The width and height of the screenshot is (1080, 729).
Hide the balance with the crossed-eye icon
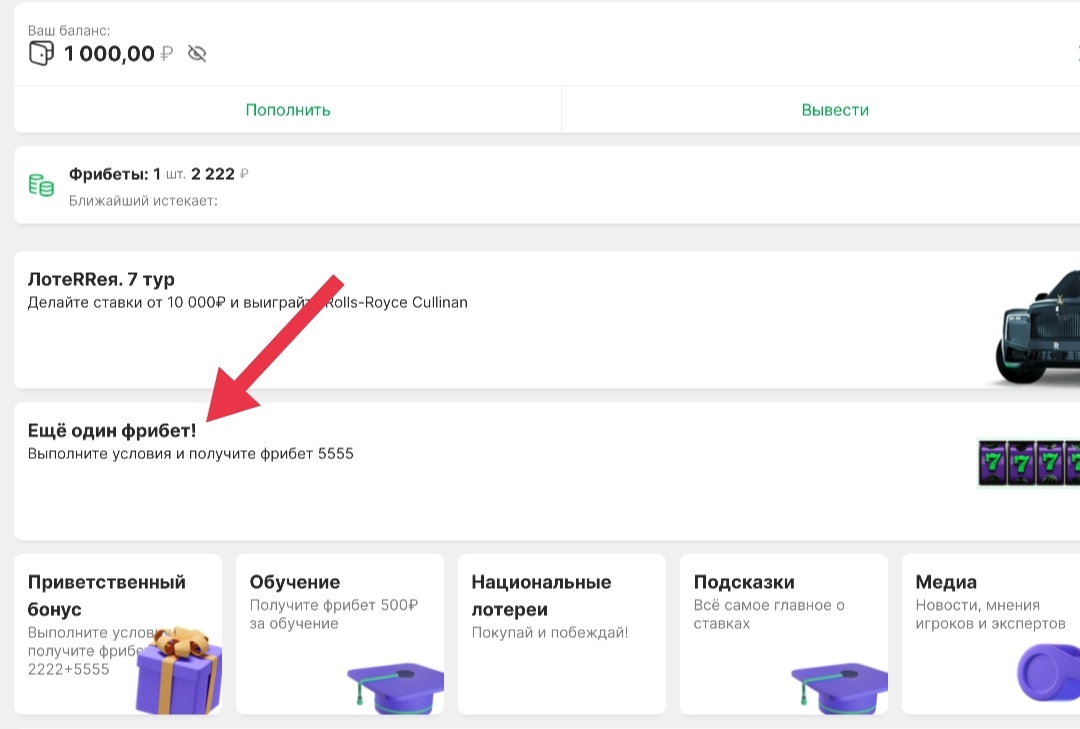197,54
